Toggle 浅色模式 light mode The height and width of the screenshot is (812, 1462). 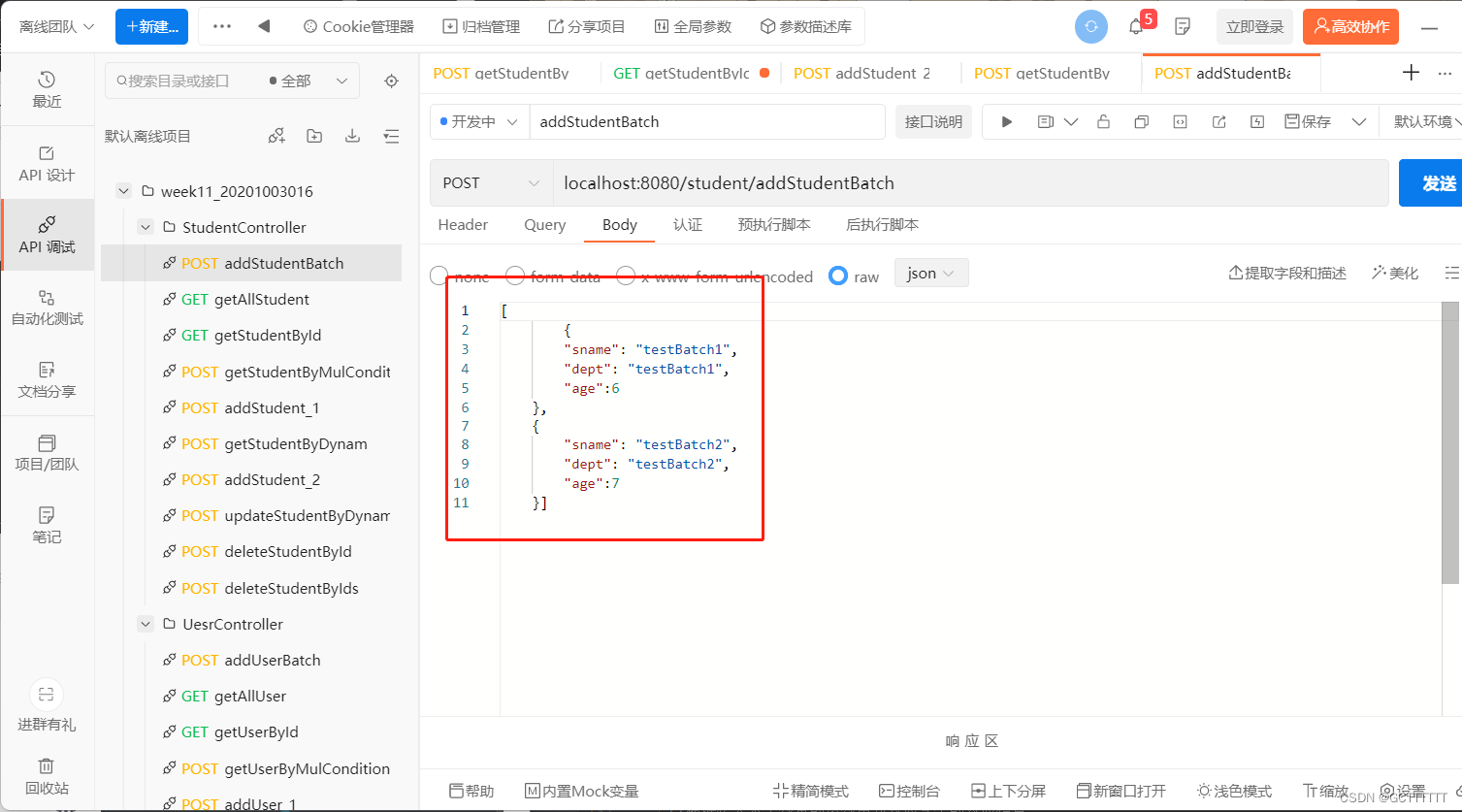[1234, 791]
